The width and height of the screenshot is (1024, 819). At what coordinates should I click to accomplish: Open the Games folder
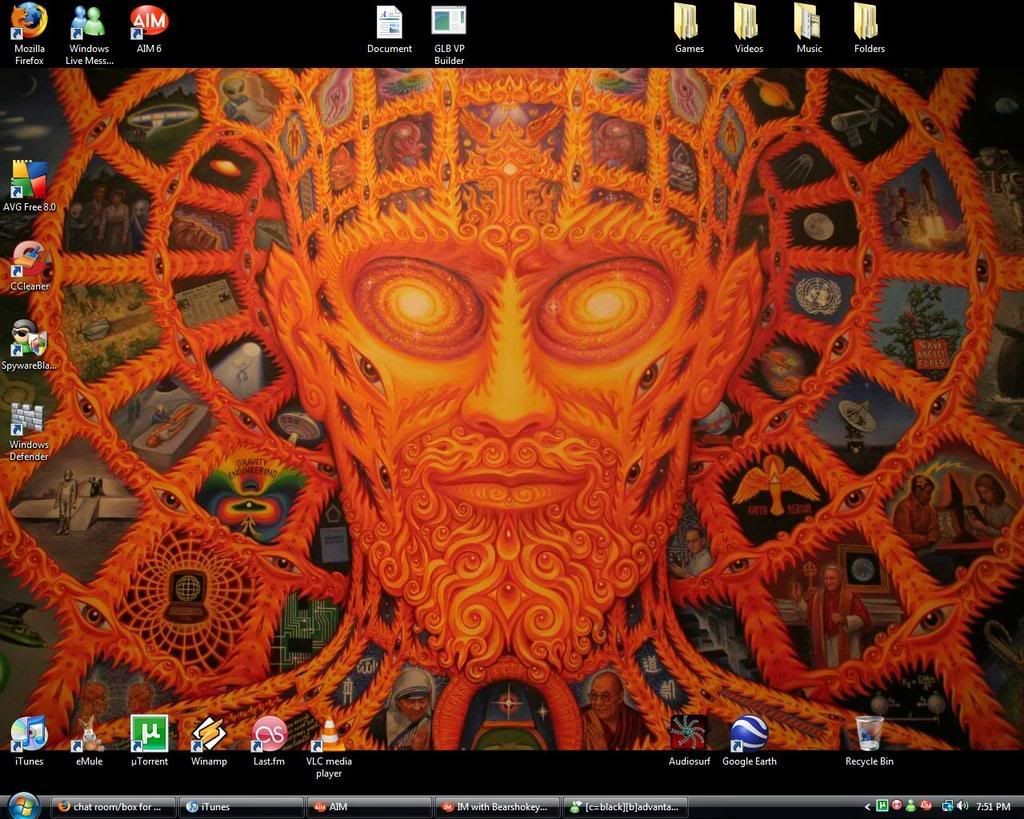(x=689, y=29)
